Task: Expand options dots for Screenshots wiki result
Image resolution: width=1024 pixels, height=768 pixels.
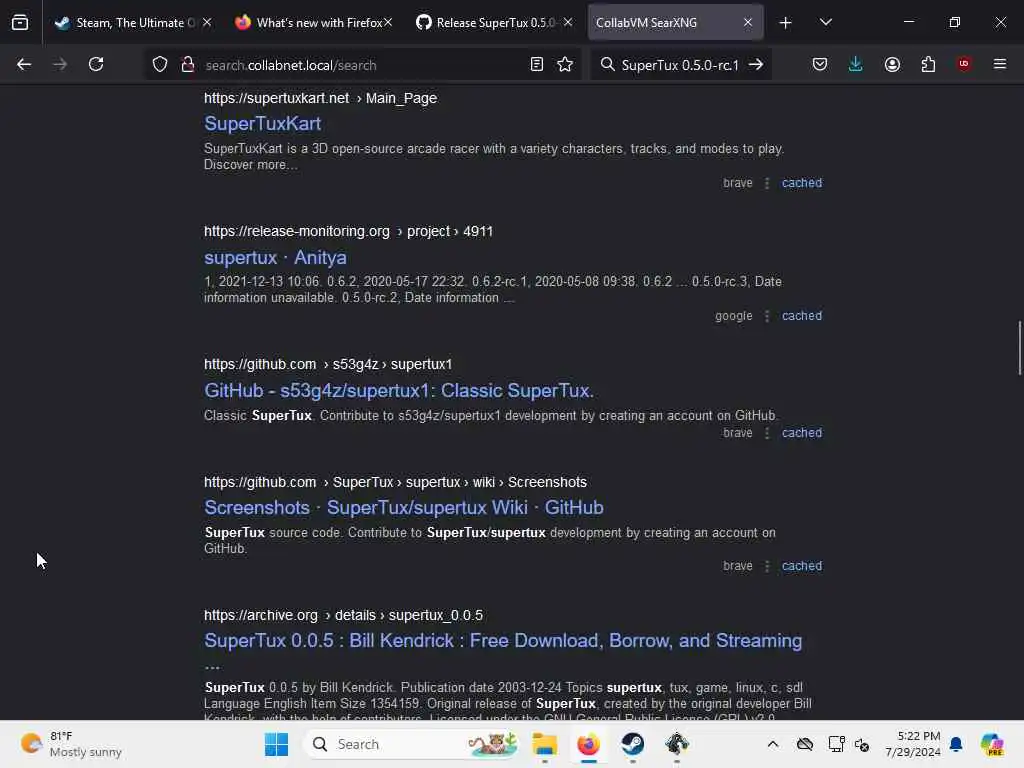Action: [767, 566]
